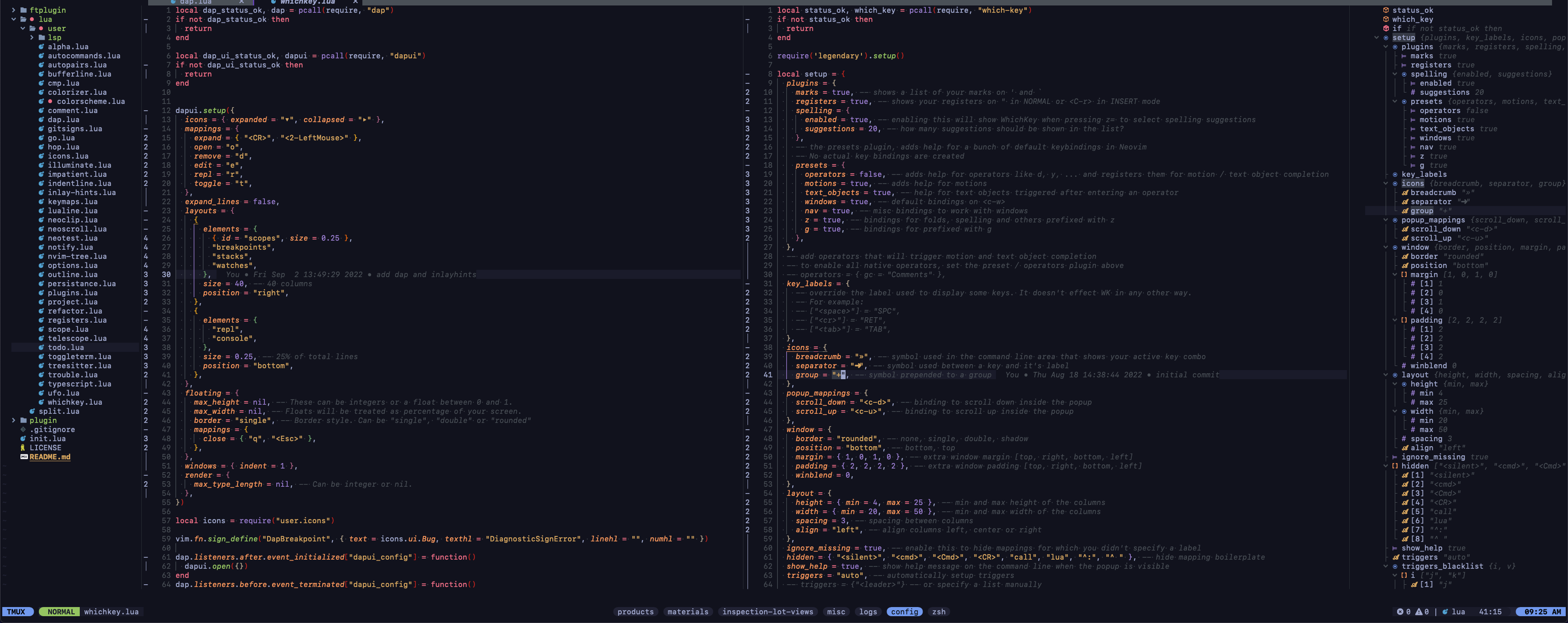Click the Lua icon on the whichkey.lua tab
This screenshot has width=1568, height=623.
coord(274,2)
